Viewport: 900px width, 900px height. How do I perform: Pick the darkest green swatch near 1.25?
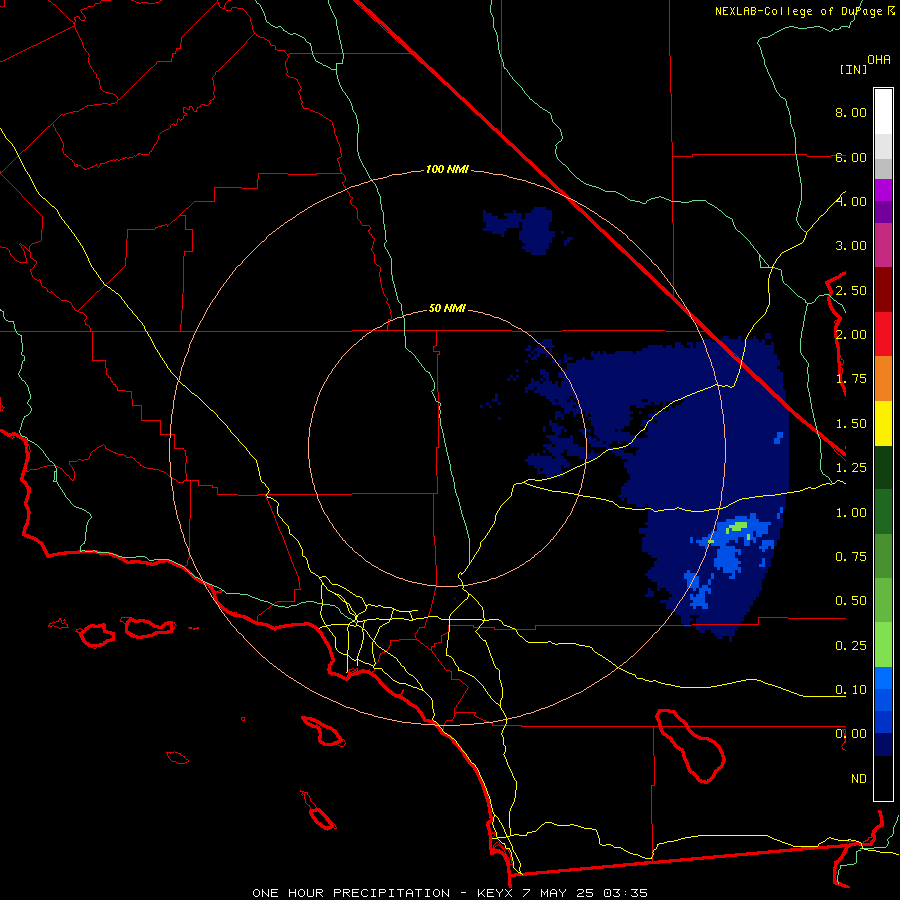pyautogui.click(x=883, y=467)
